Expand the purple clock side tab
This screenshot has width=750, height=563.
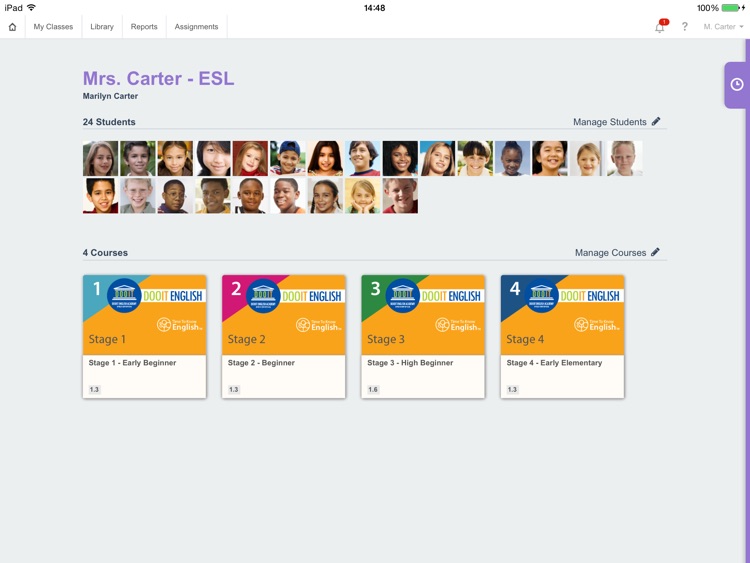[x=736, y=85]
